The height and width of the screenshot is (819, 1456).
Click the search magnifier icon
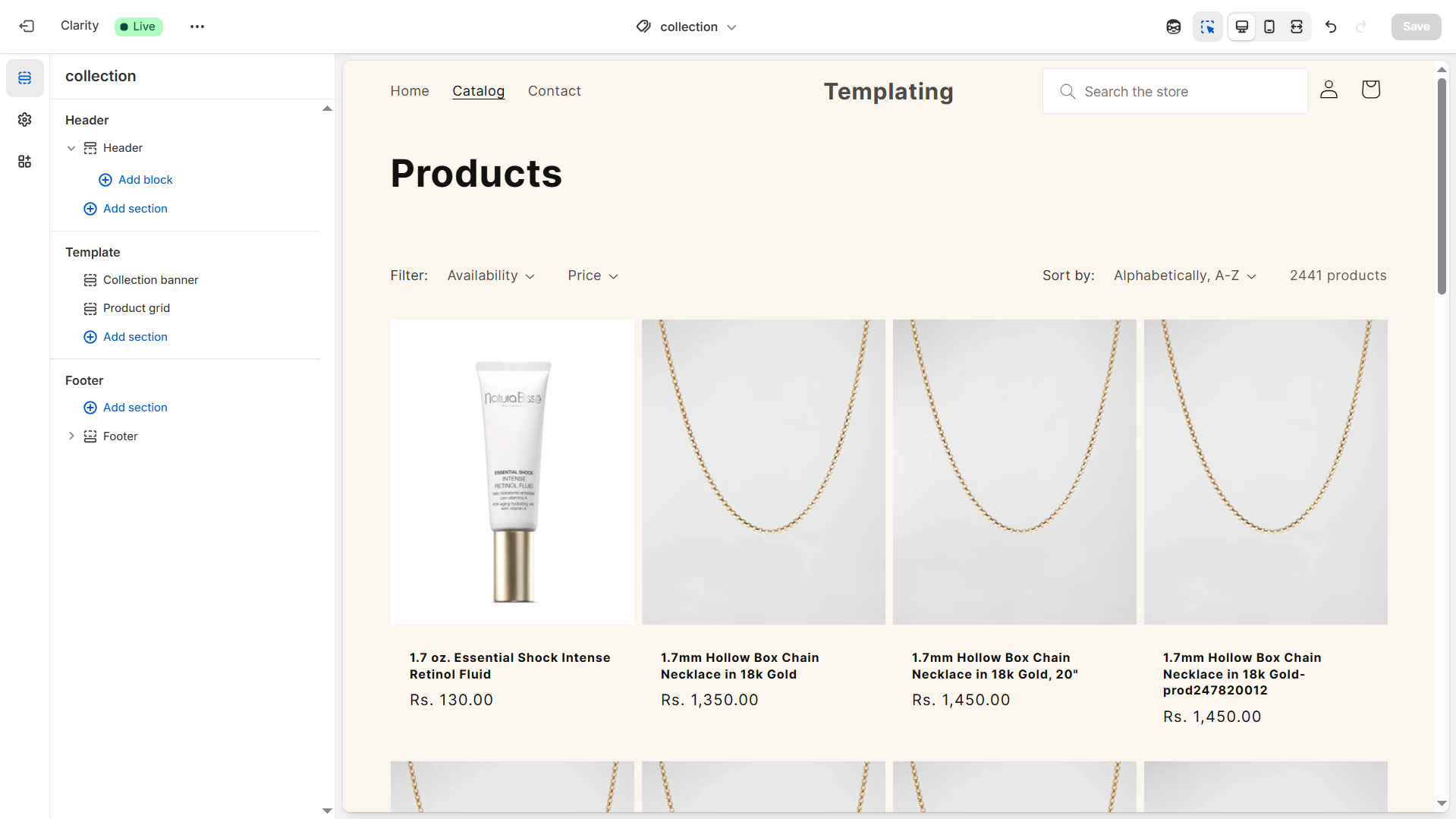[x=1068, y=91]
